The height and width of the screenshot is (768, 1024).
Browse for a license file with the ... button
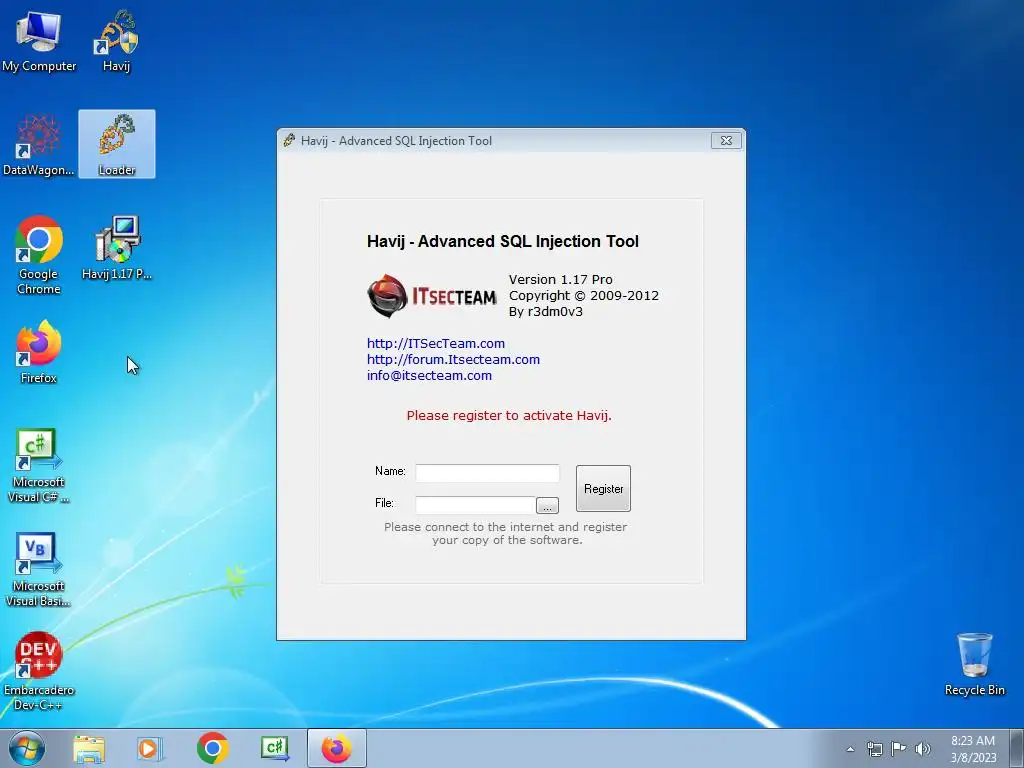tap(547, 505)
